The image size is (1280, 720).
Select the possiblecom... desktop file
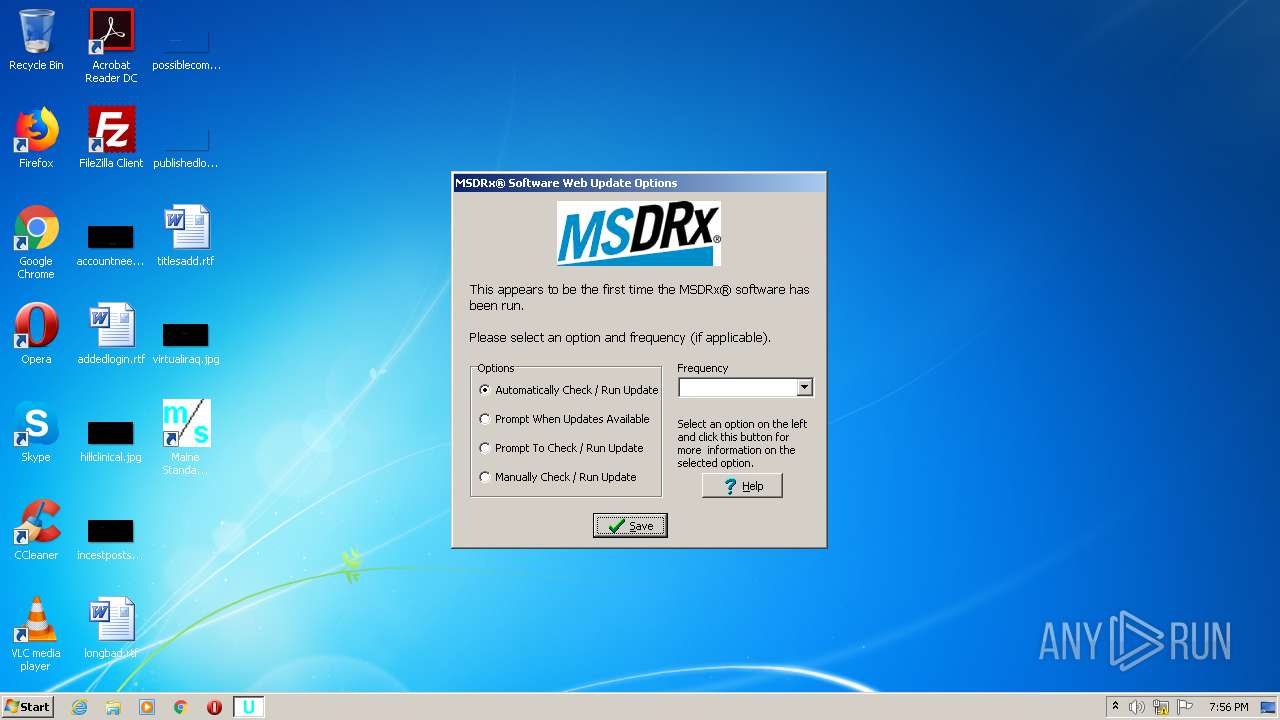186,46
